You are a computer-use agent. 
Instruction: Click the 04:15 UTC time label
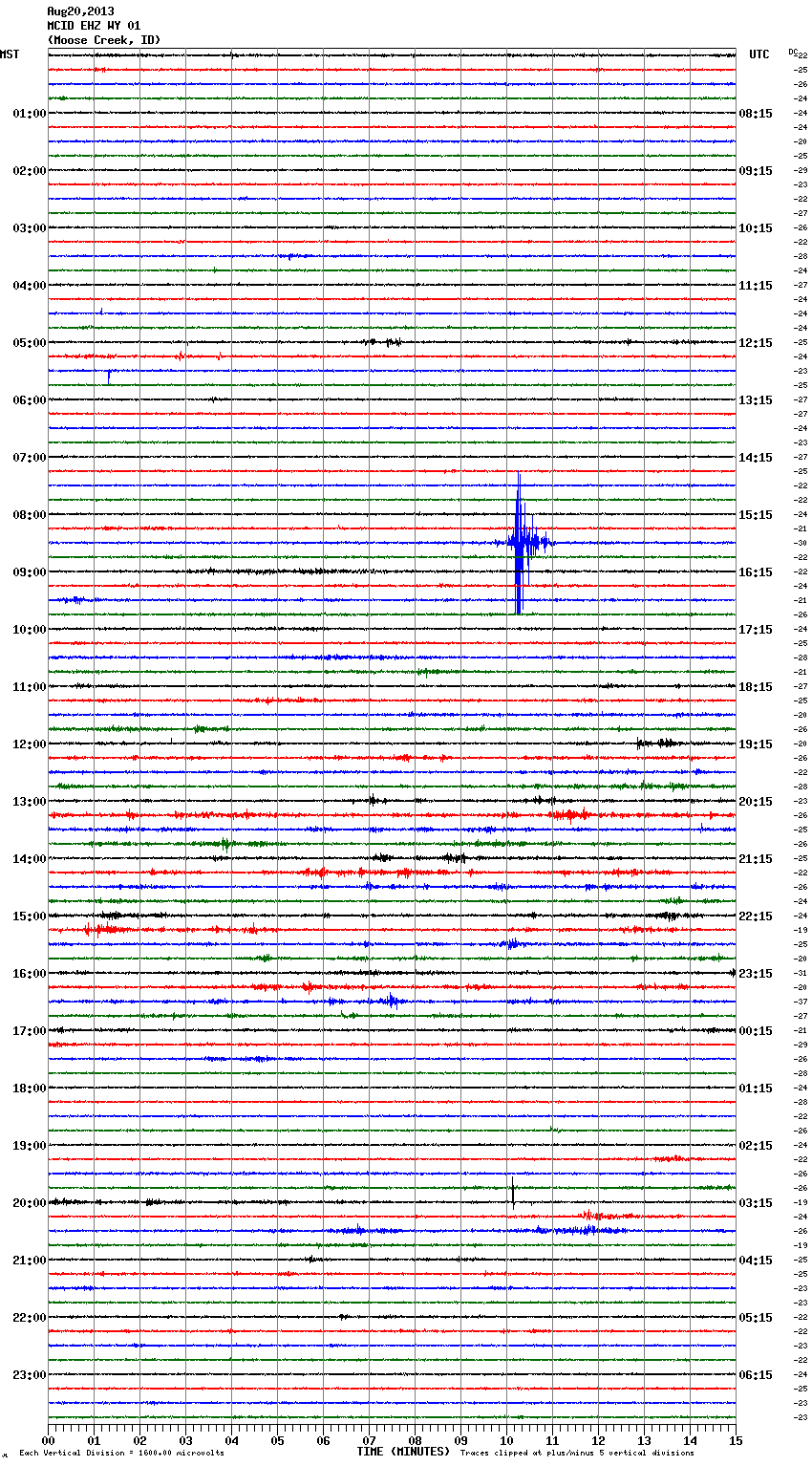coord(756,1261)
